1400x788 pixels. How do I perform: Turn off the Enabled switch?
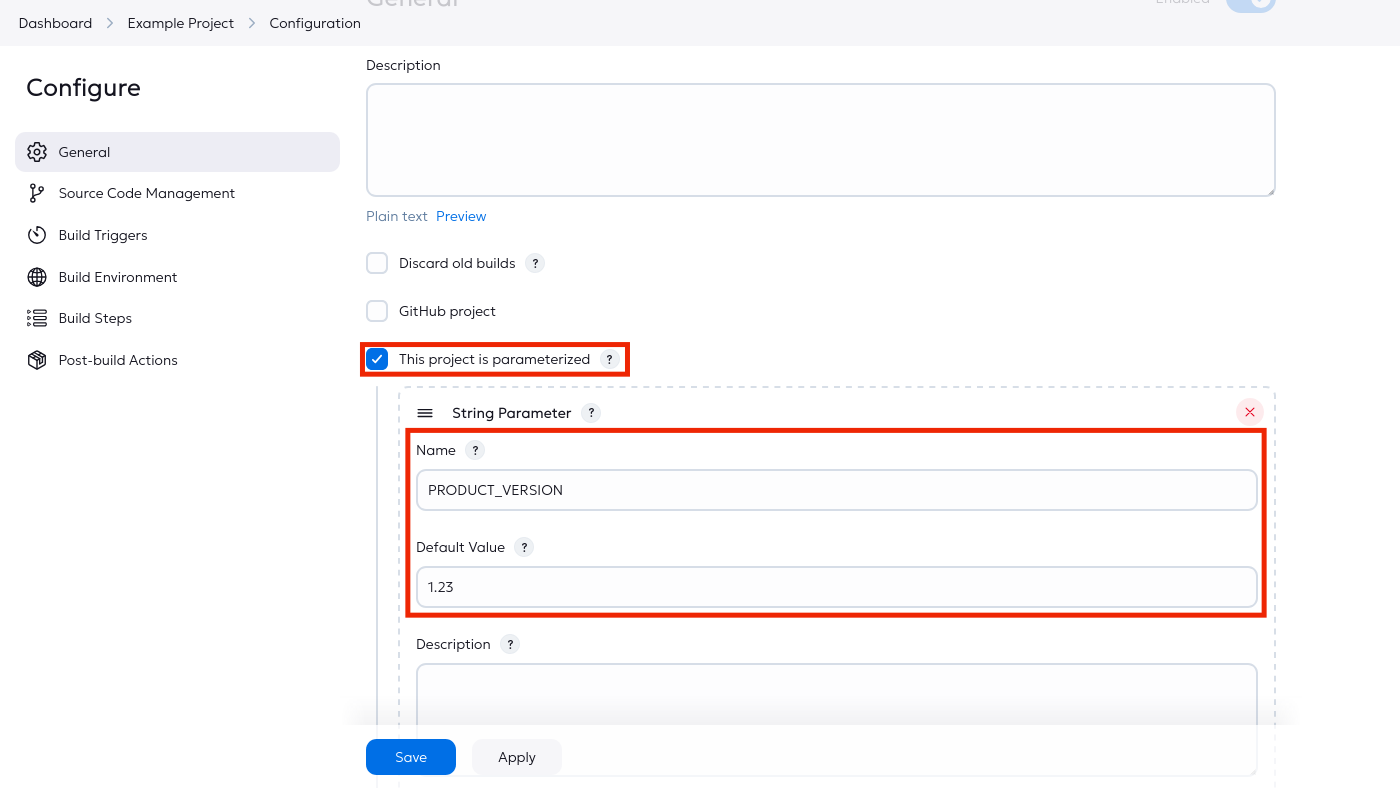click(x=1250, y=5)
